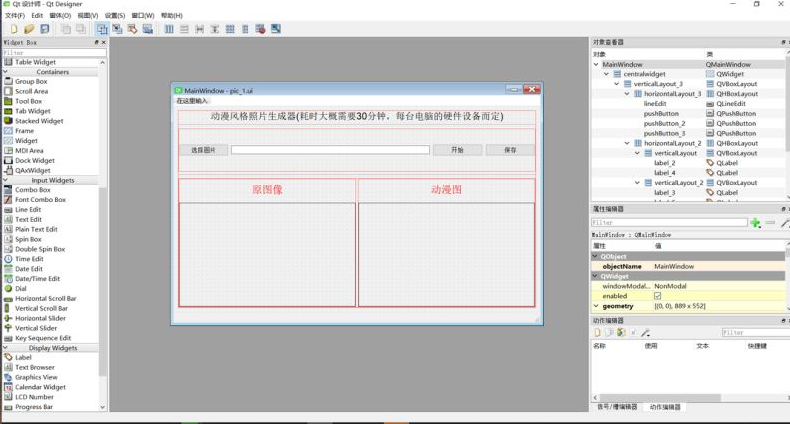The width and height of the screenshot is (790, 424).
Task: Switch to Edit Tab Order mode icon
Action: coord(147,29)
